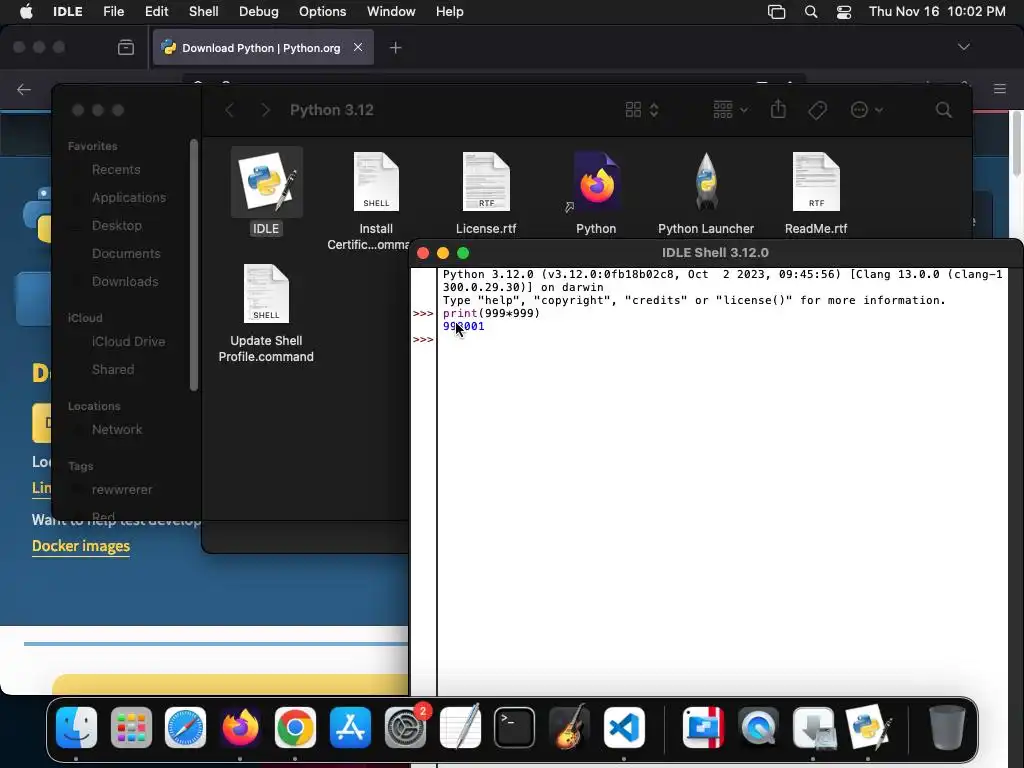Open Launchpad from the Dock
The image size is (1024, 768).
(131, 728)
